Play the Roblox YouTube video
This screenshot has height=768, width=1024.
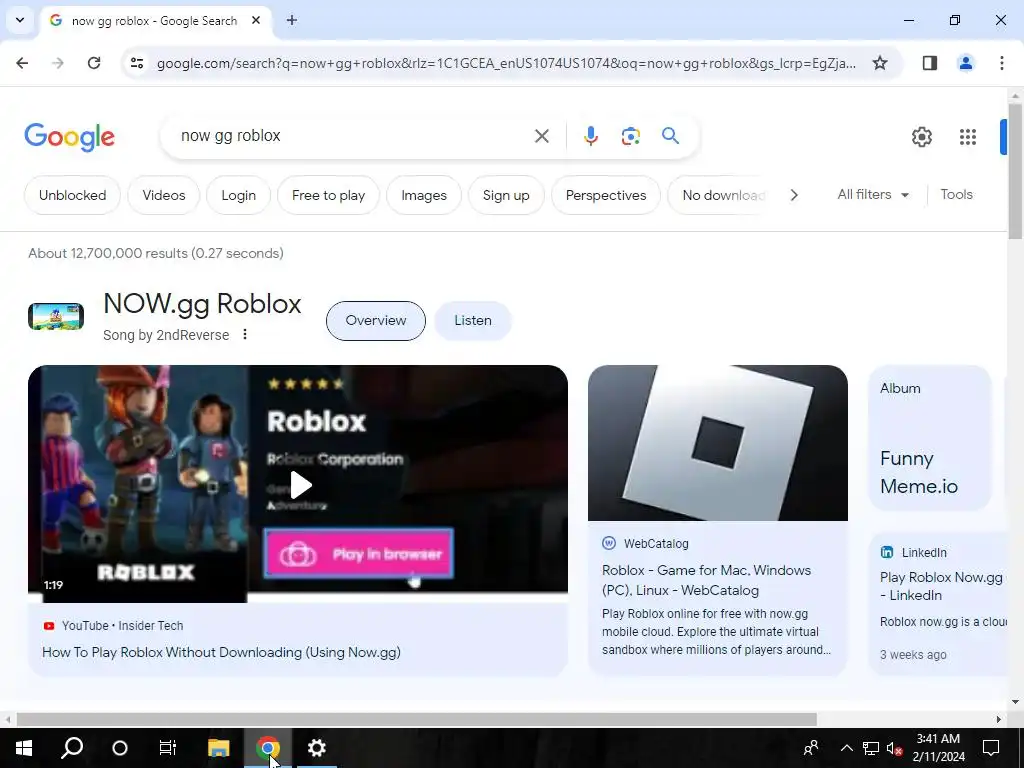click(x=300, y=485)
